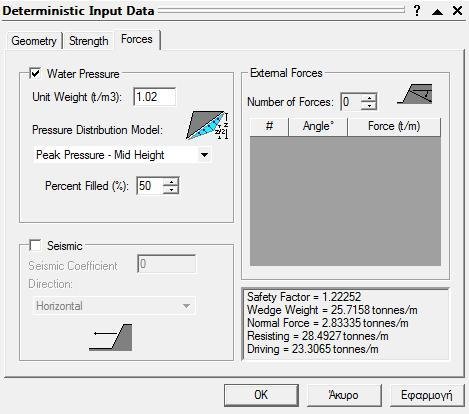Switch to the Geometry tab

(x=34, y=41)
